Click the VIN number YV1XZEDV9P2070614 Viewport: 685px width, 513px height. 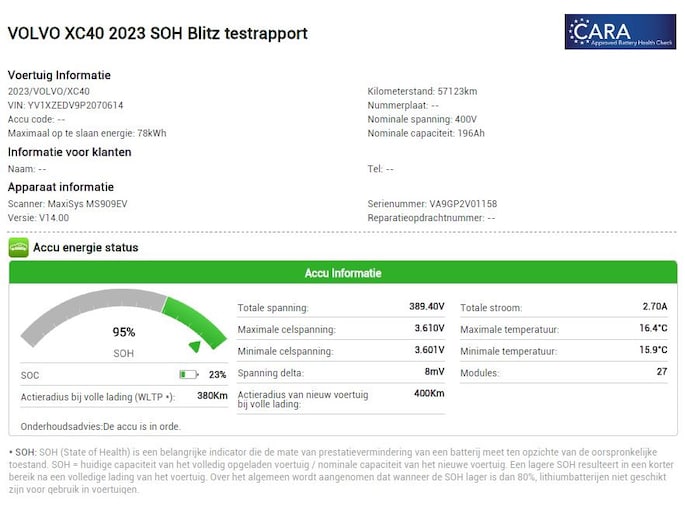(66, 105)
